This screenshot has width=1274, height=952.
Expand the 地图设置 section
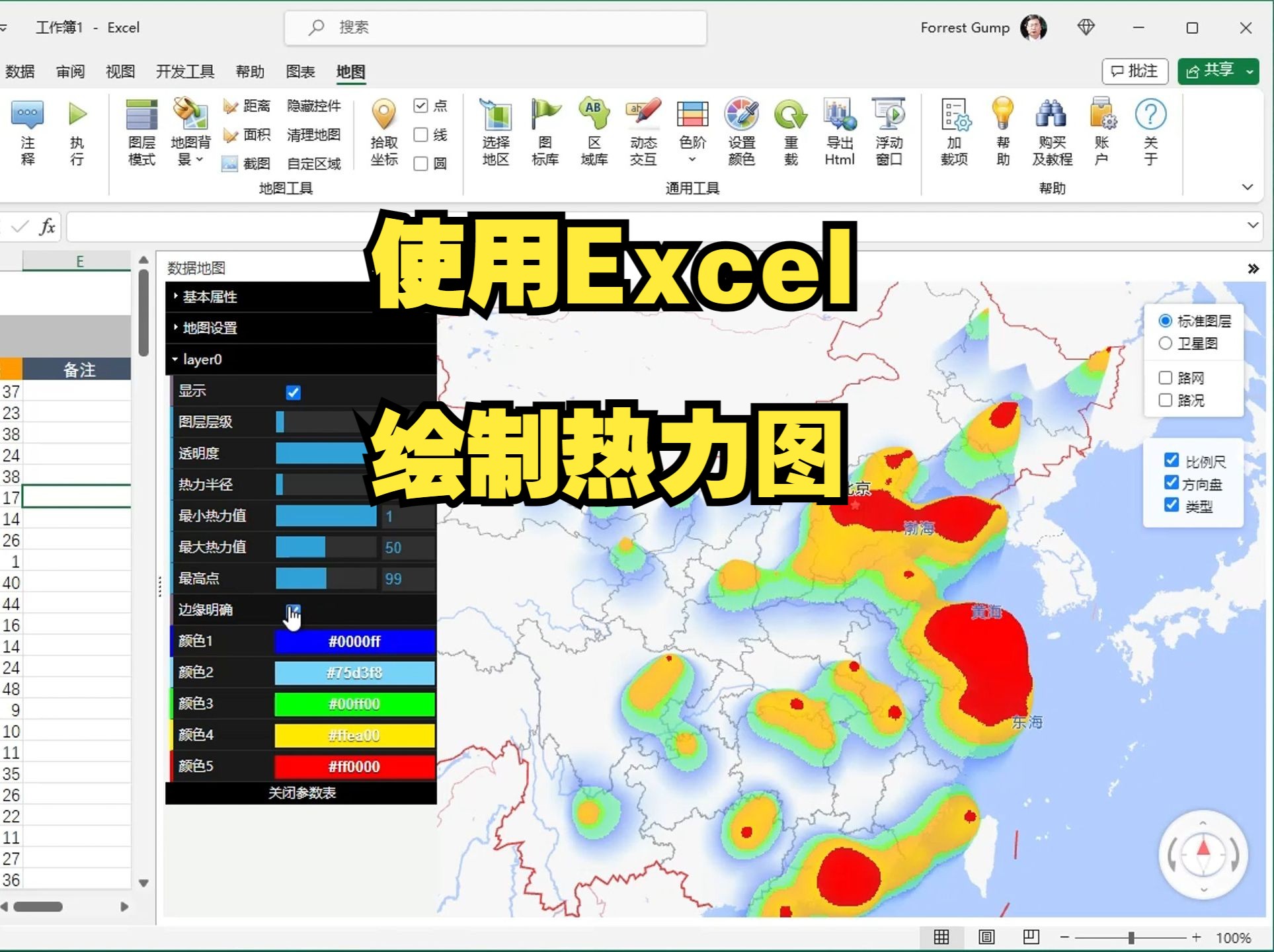coord(301,328)
